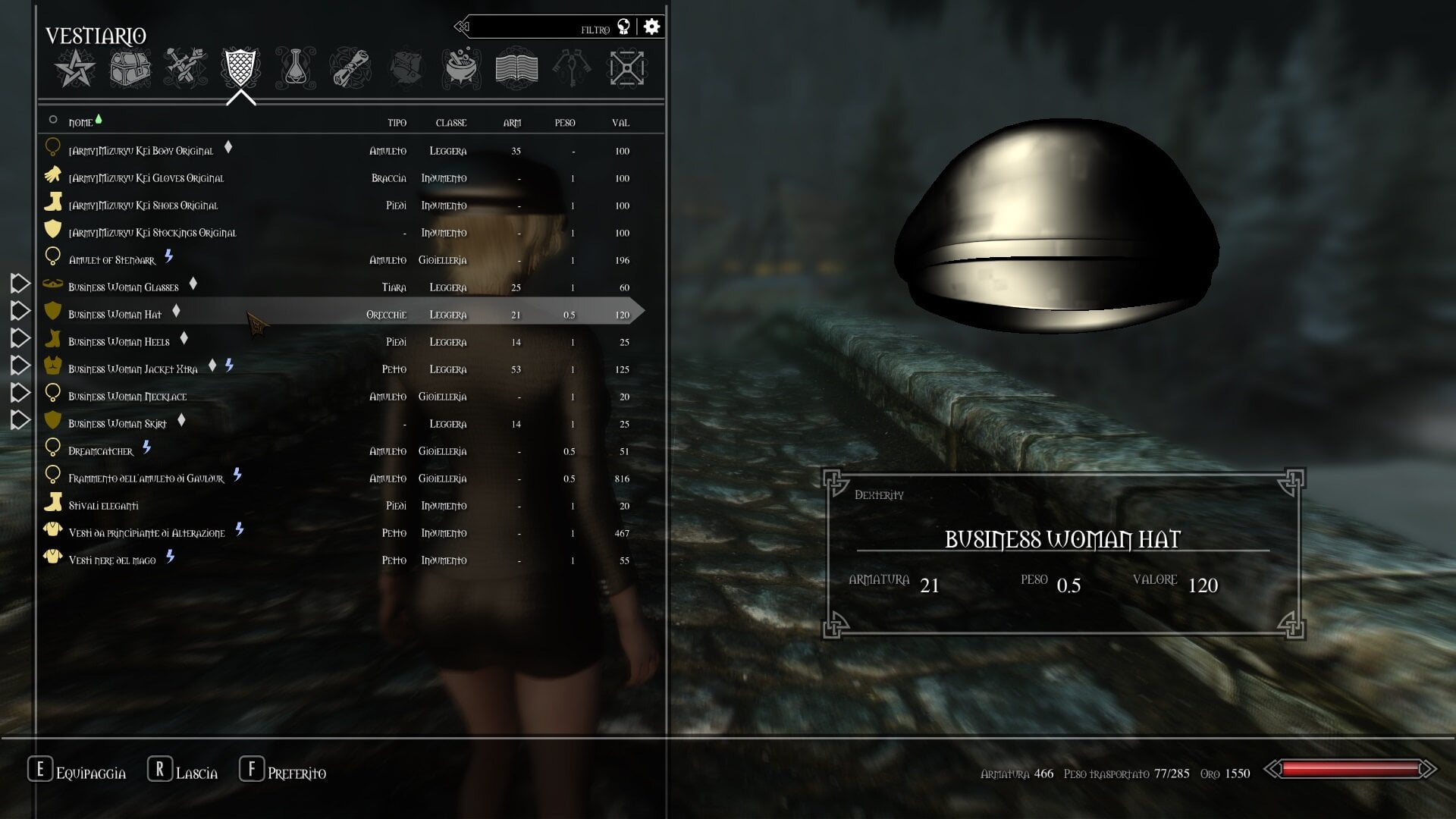Screen dimensions: 1456x819
Task: Sort list by Peso column
Action: click(x=565, y=122)
